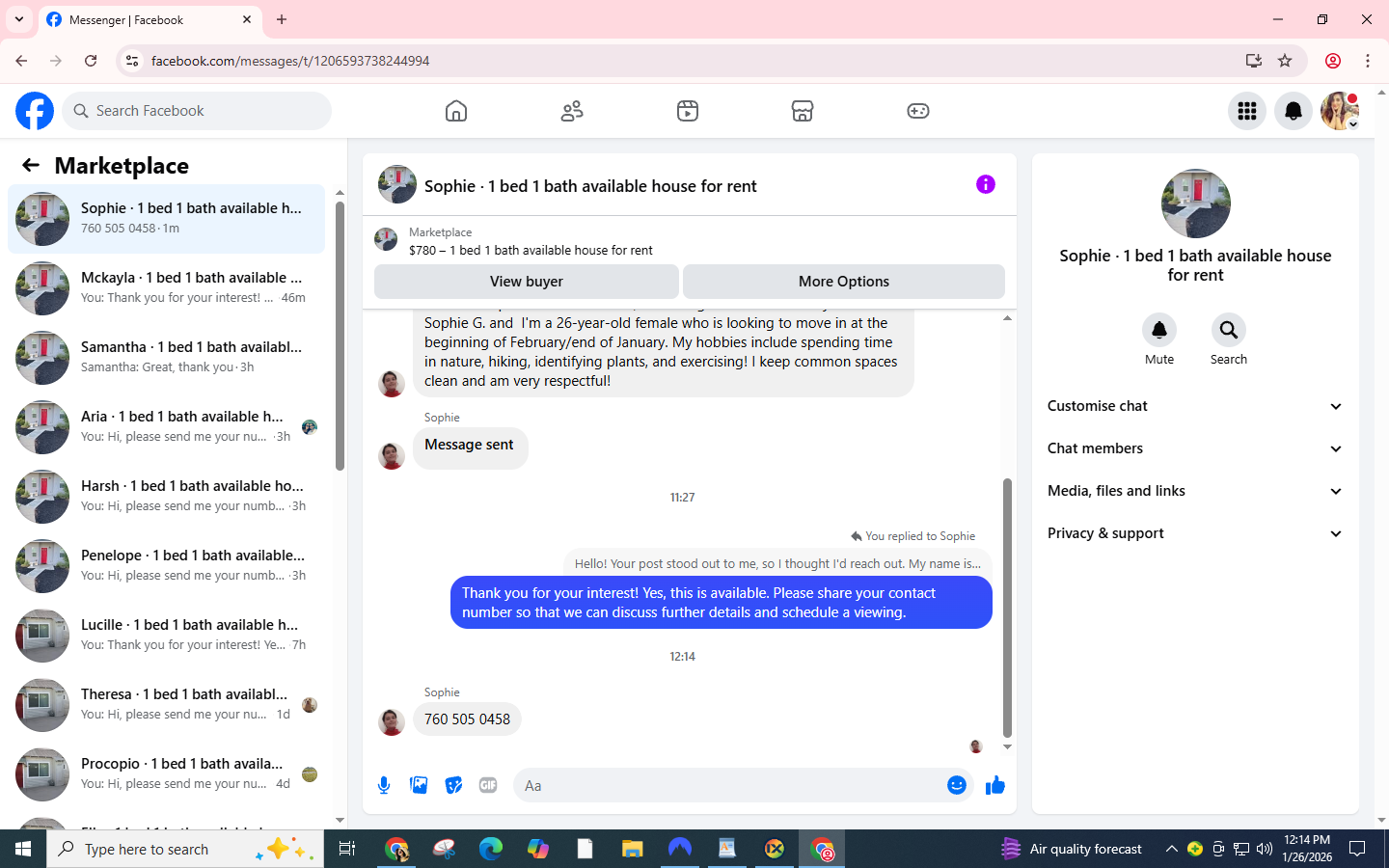Expand Chat members section
Screen dimensions: 1389x868
1195,448
